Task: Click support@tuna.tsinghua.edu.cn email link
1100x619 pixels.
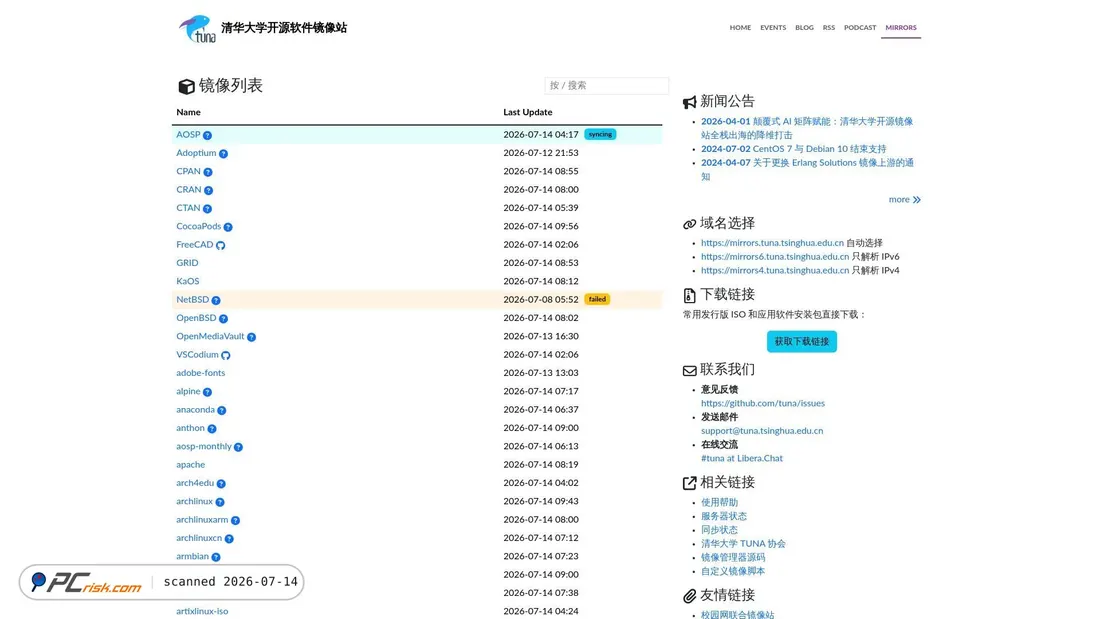Action: 762,431
